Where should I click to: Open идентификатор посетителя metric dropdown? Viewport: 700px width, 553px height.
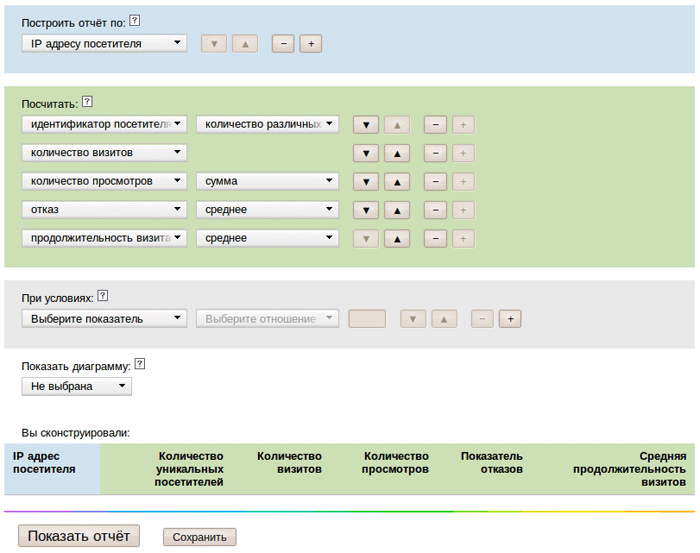click(x=104, y=125)
